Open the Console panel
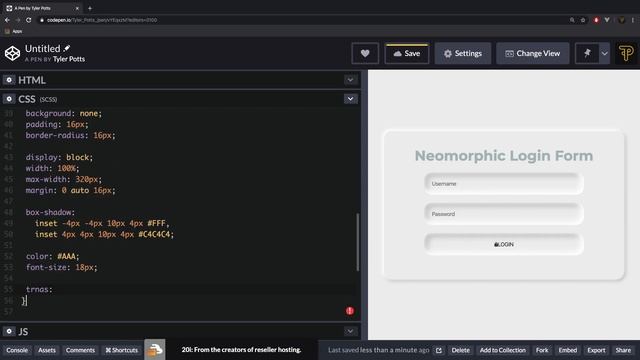This screenshot has height=360, width=640. coord(17,350)
